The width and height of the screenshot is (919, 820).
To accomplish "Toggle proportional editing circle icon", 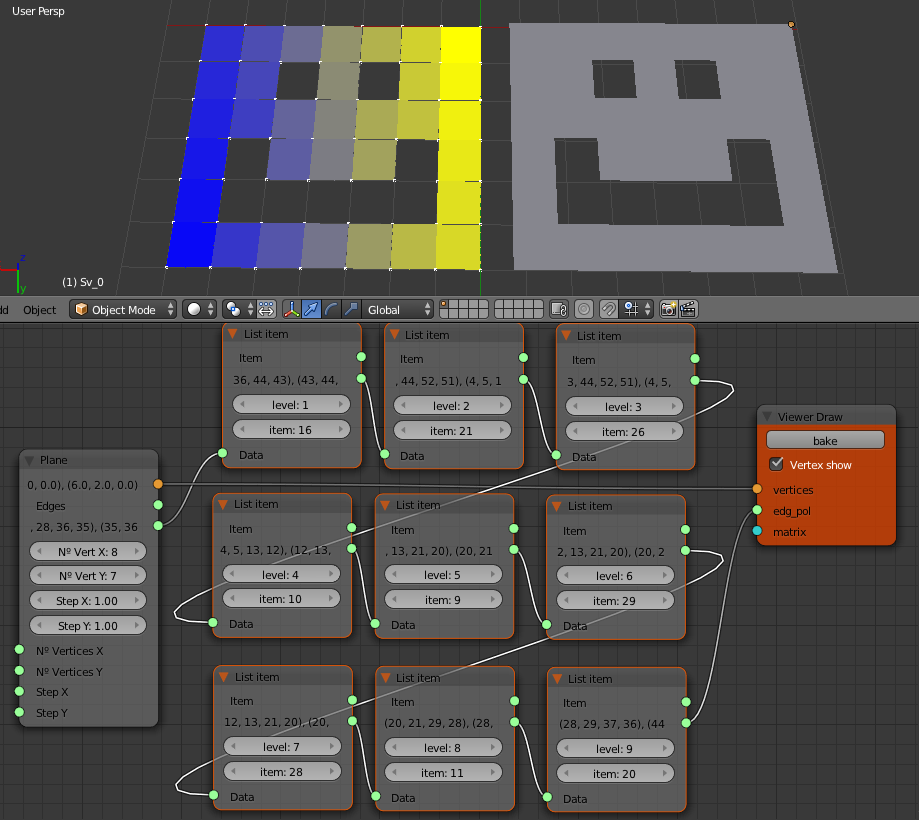I will (584, 309).
